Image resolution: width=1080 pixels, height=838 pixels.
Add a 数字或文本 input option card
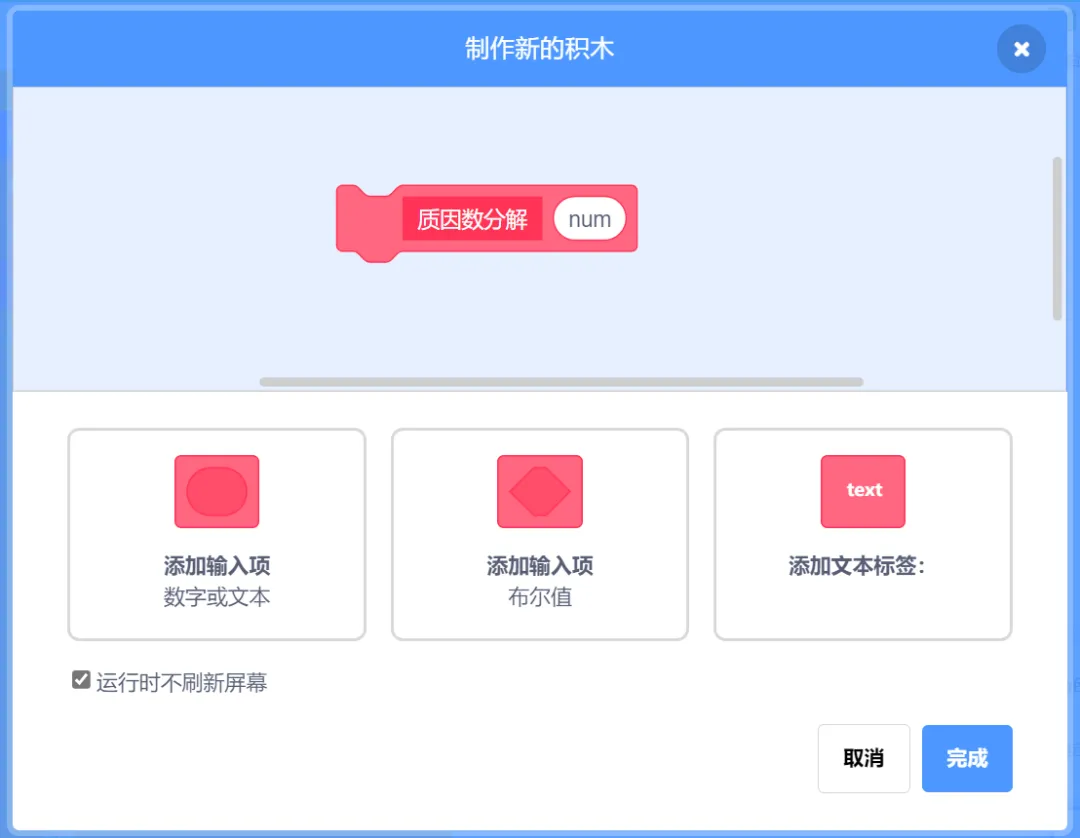tap(216, 534)
